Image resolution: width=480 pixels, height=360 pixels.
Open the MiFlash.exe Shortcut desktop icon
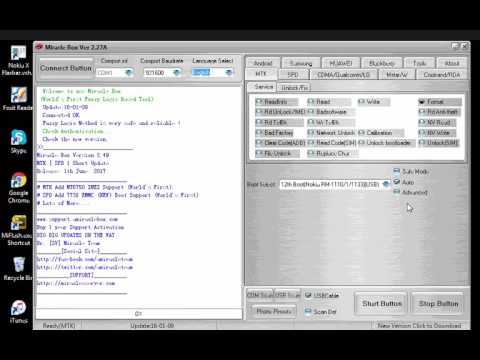18,231
